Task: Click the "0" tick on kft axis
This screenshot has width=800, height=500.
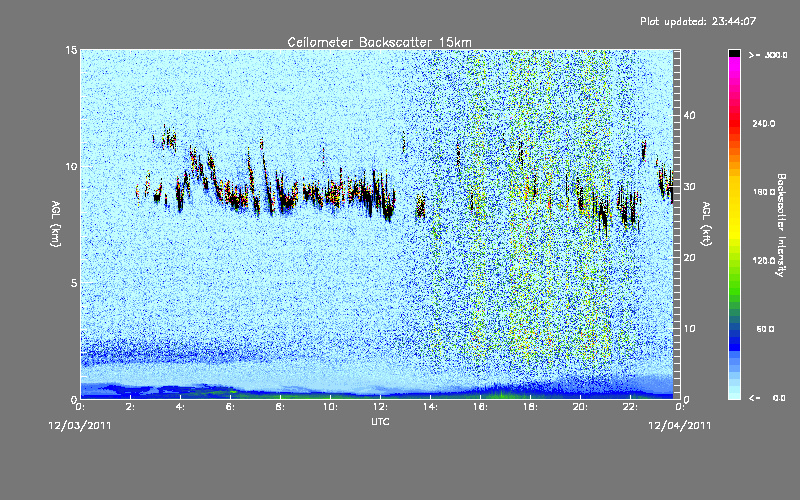Action: point(687,399)
